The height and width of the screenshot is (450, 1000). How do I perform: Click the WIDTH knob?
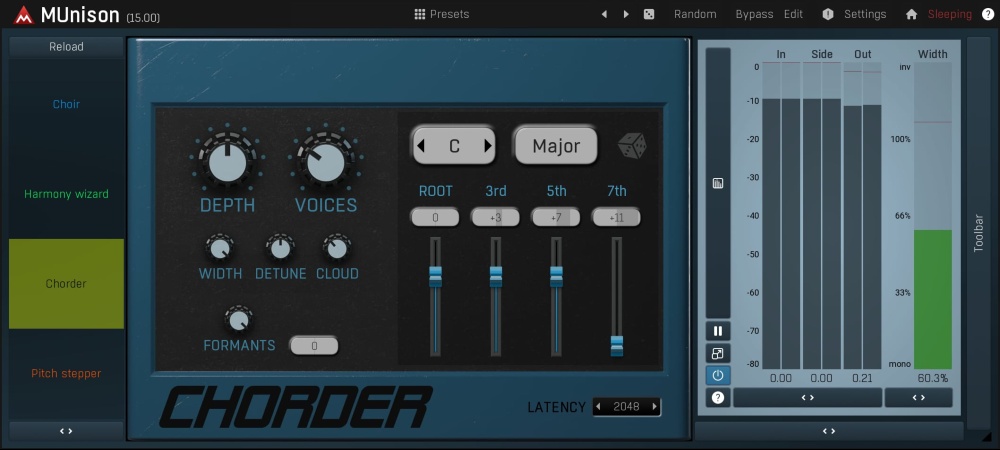pyautogui.click(x=220, y=248)
